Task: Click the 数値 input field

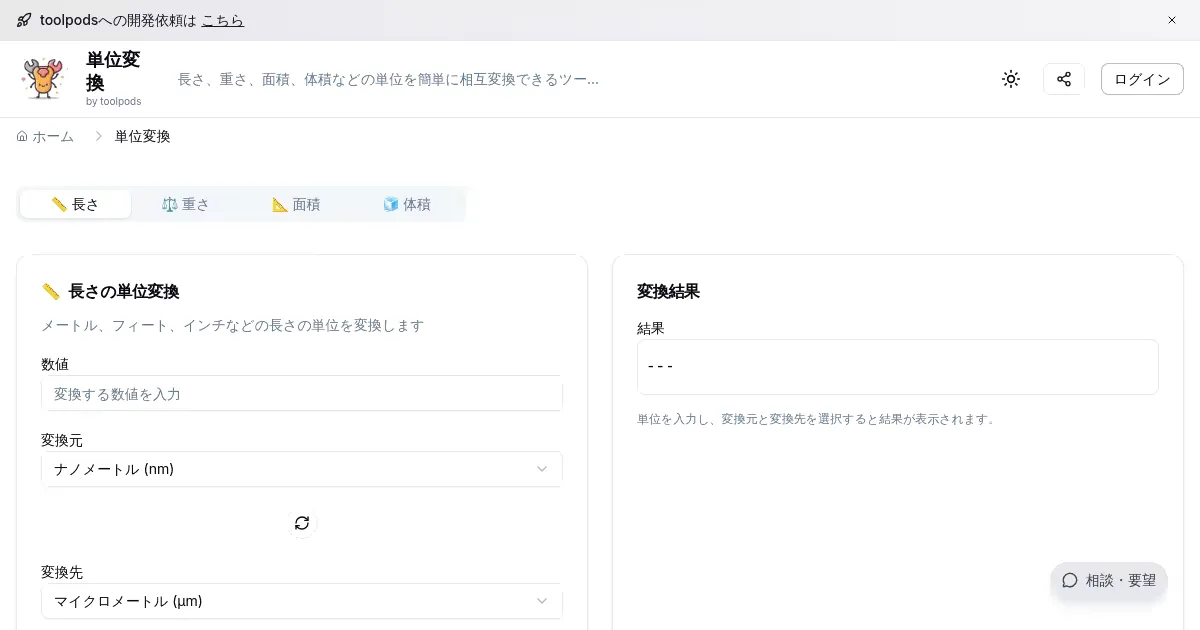Action: 301,394
